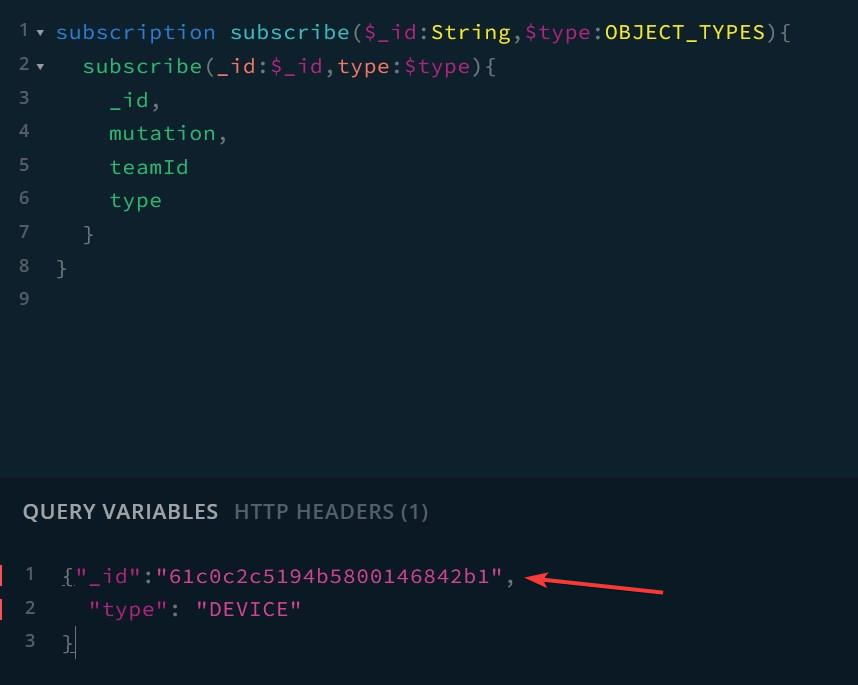Click the "DEVICE" value in query variables
Image resolution: width=858 pixels, height=685 pixels.
coord(249,608)
